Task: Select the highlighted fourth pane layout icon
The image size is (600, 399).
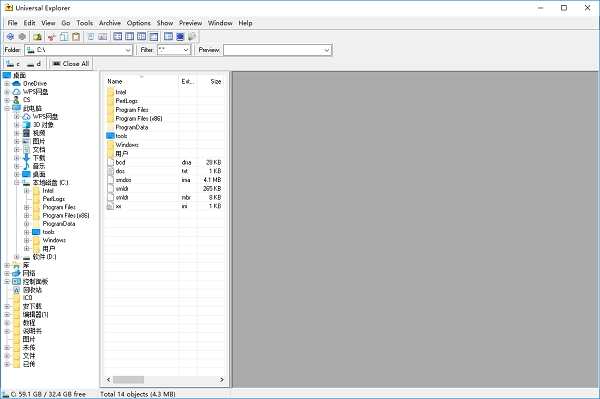Action: point(153,37)
